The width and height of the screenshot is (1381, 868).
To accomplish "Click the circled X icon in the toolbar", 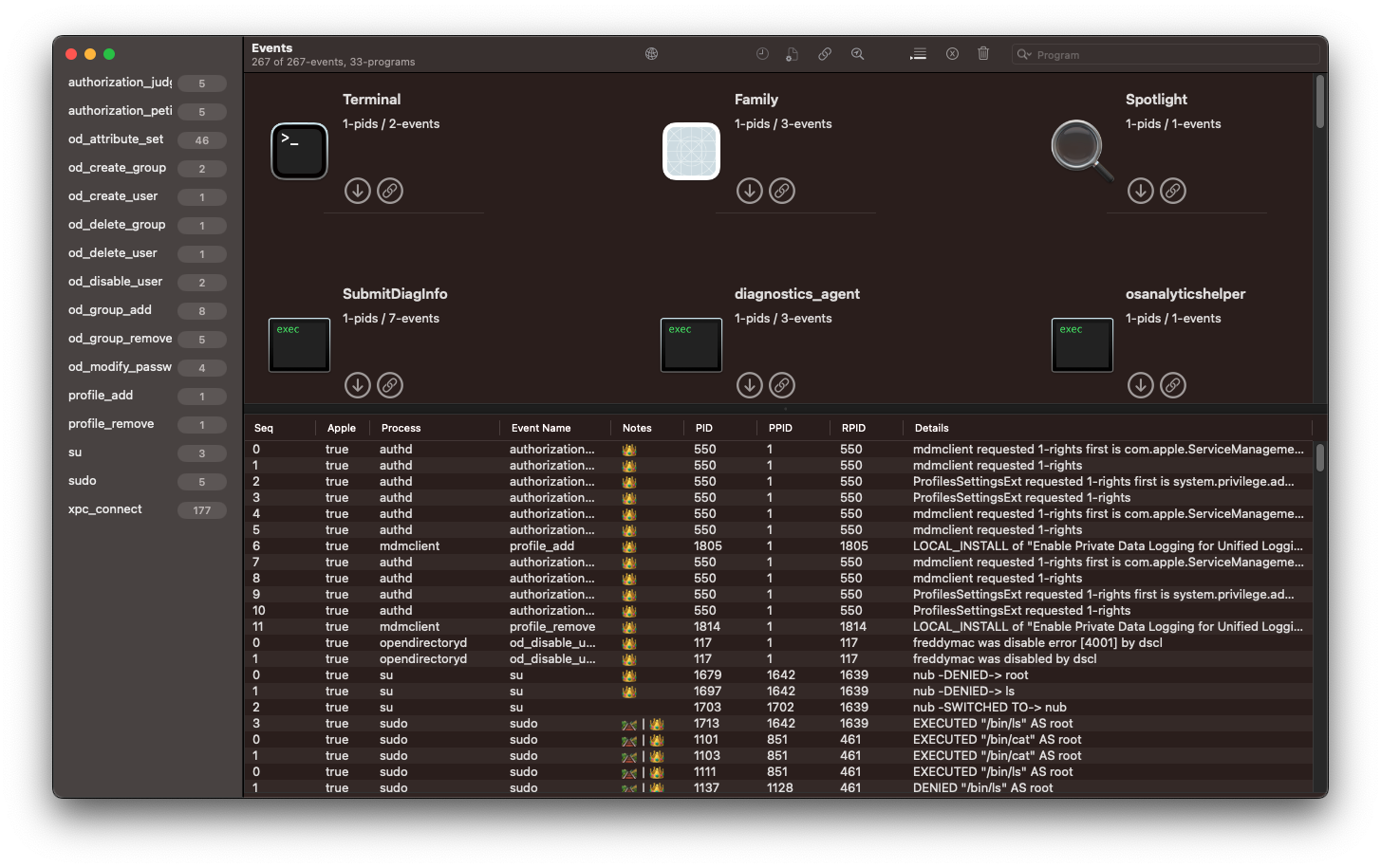I will click(952, 54).
